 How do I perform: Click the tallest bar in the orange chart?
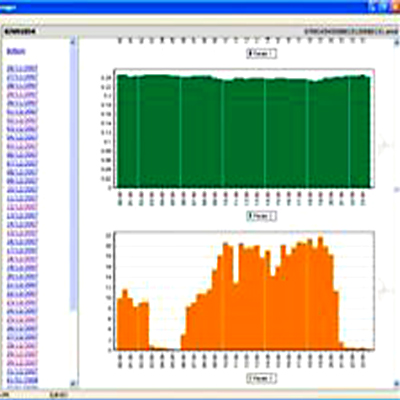click(321, 293)
